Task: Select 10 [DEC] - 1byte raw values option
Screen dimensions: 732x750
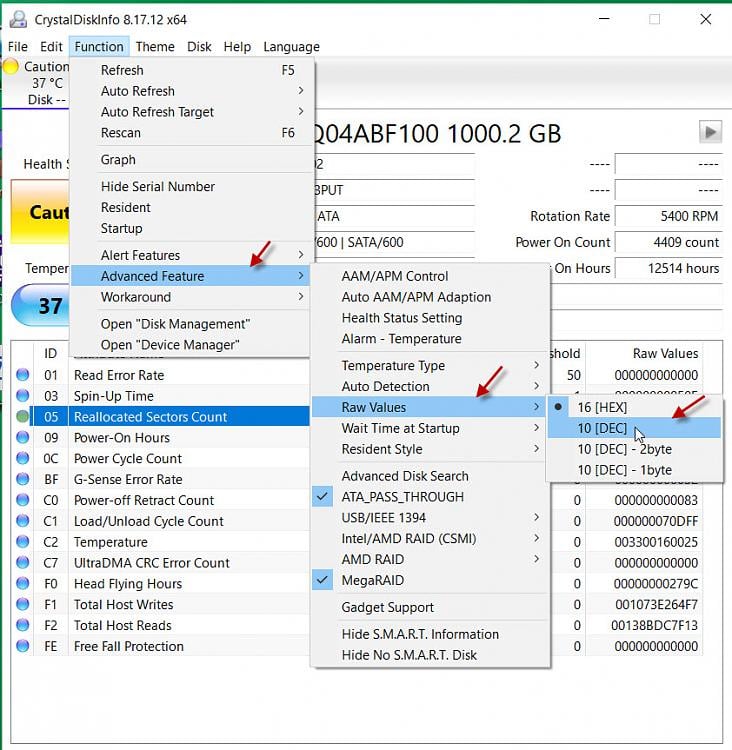Action: [634, 470]
